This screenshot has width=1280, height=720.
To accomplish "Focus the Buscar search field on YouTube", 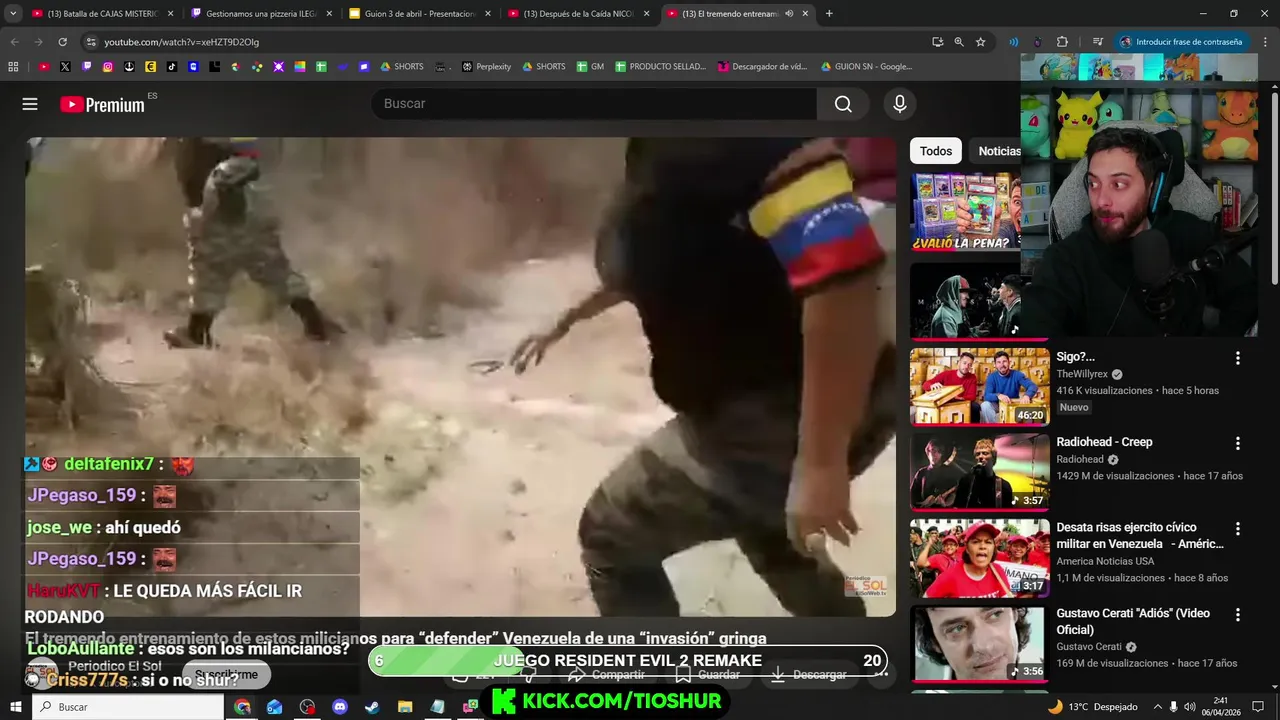I will [x=594, y=104].
